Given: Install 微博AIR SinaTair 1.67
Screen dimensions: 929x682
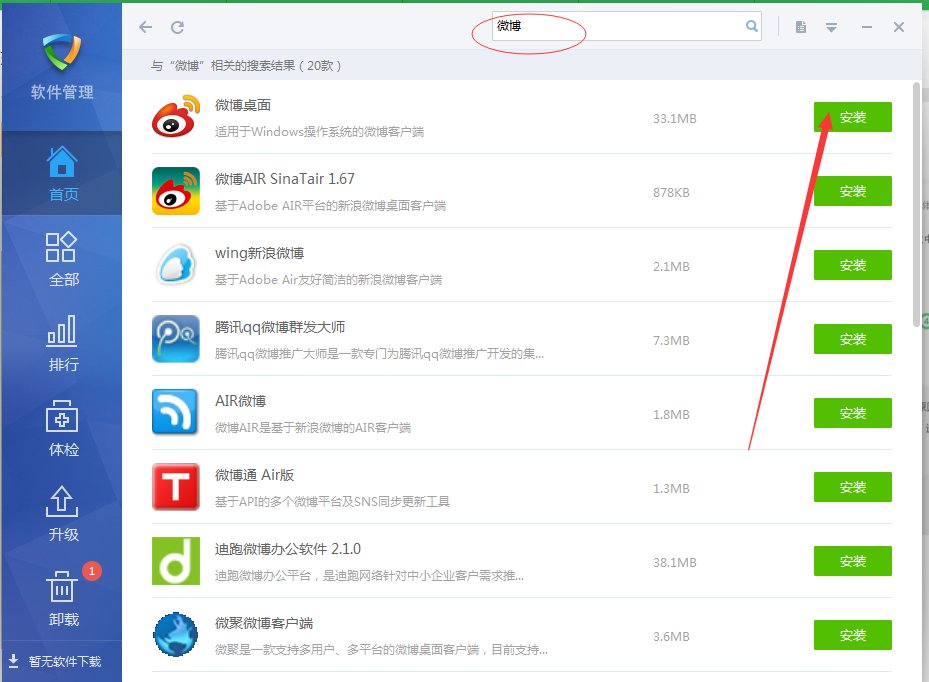Looking at the screenshot, I should point(853,191).
